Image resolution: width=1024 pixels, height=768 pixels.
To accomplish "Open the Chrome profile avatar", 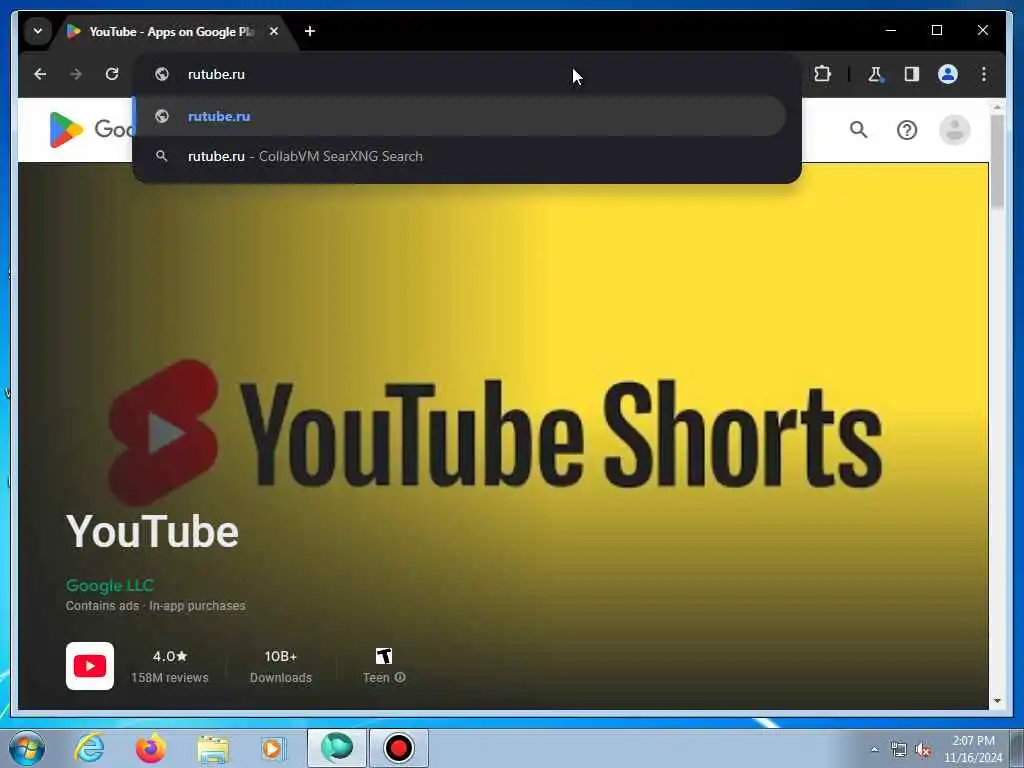I will [x=948, y=74].
